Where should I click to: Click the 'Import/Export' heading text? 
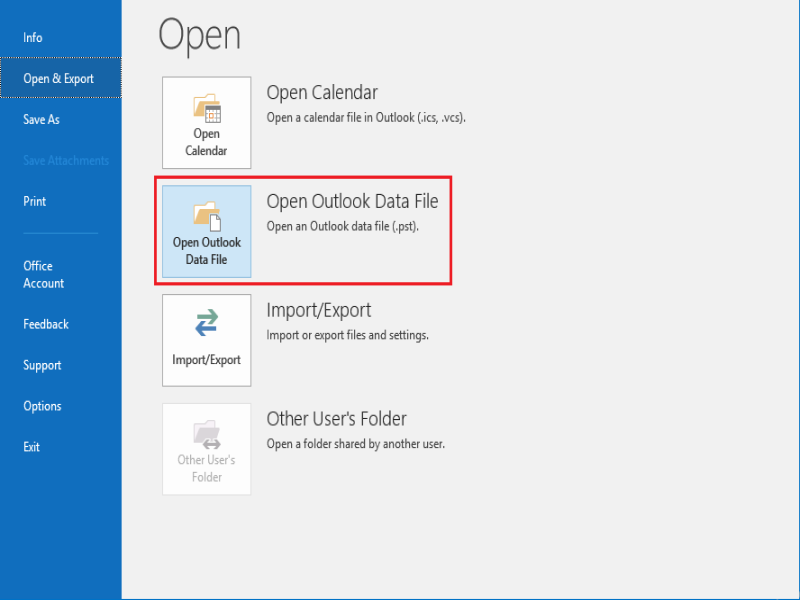point(319,310)
